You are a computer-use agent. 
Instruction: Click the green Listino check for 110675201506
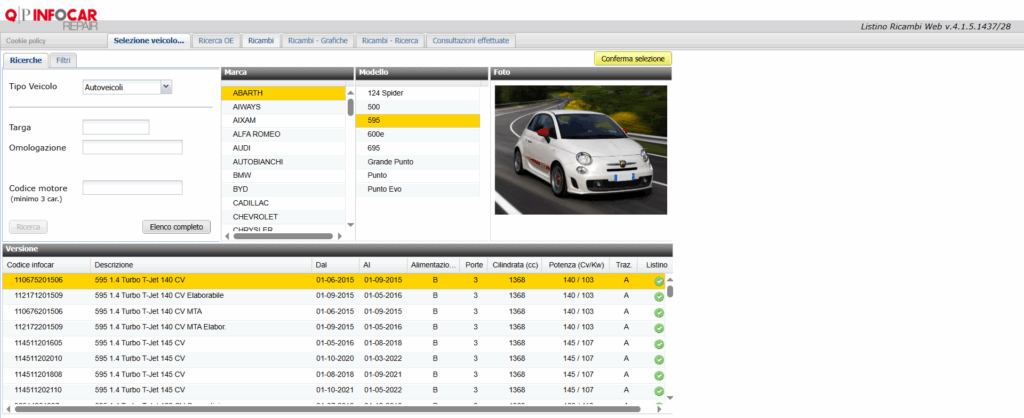(659, 281)
